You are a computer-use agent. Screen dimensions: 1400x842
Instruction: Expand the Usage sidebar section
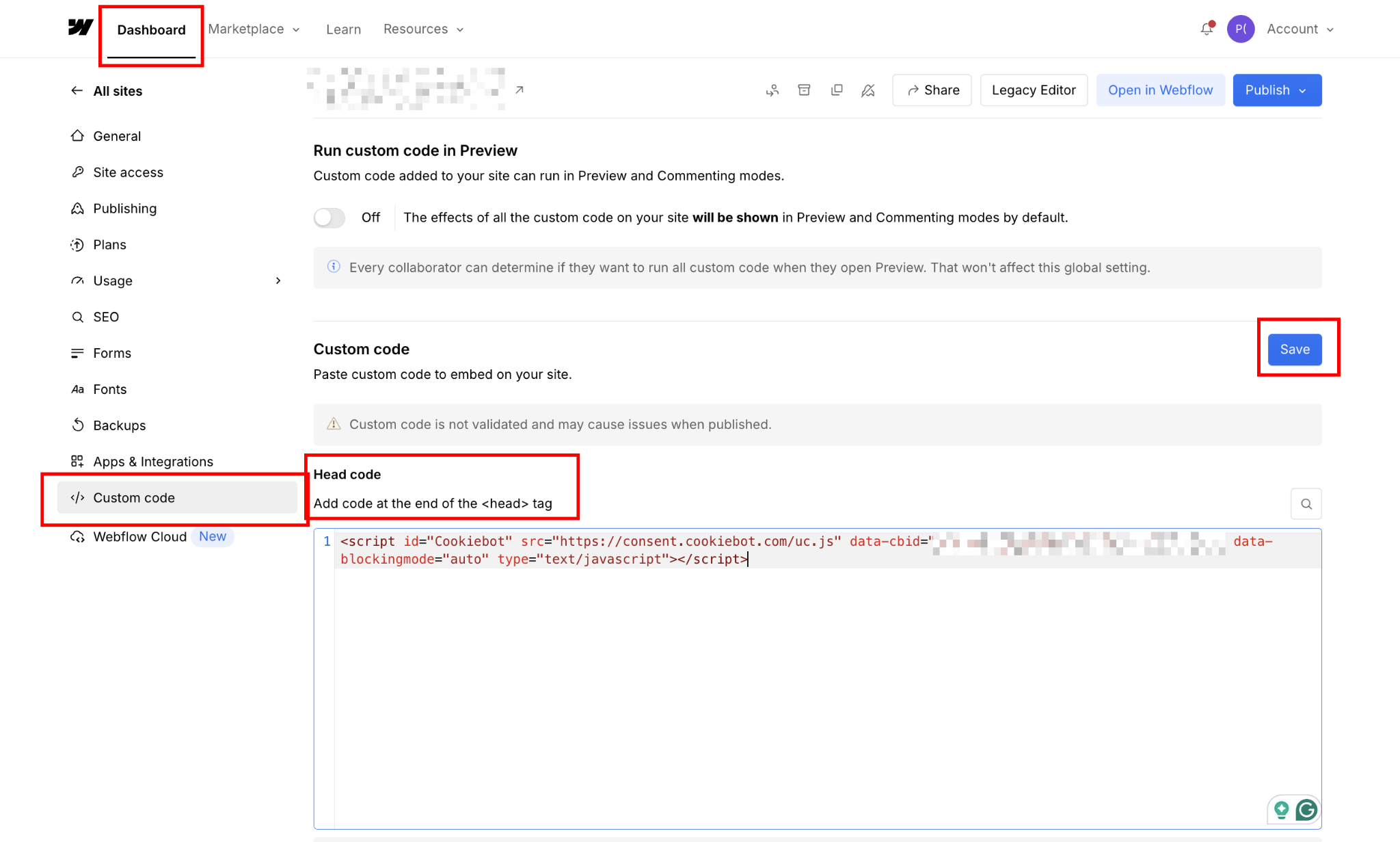[278, 280]
